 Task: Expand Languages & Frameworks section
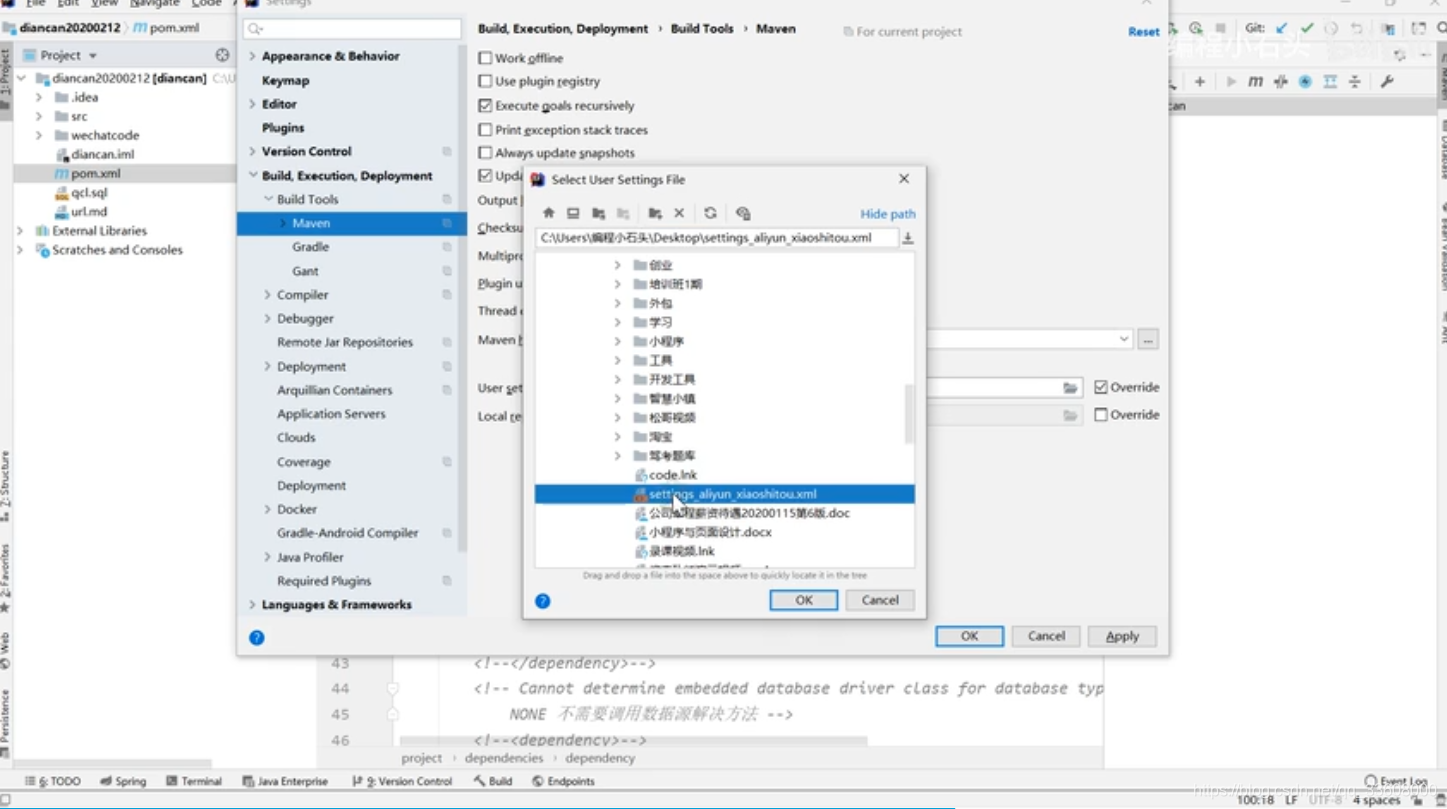click(252, 605)
